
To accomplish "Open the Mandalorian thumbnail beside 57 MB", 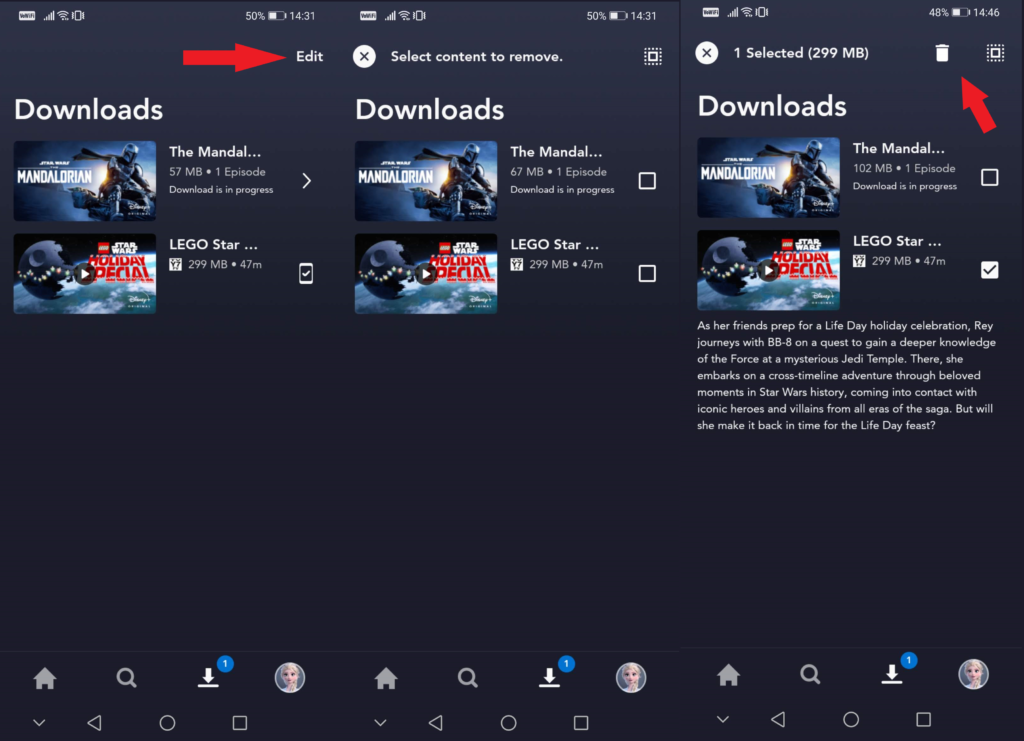I will tap(85, 181).
